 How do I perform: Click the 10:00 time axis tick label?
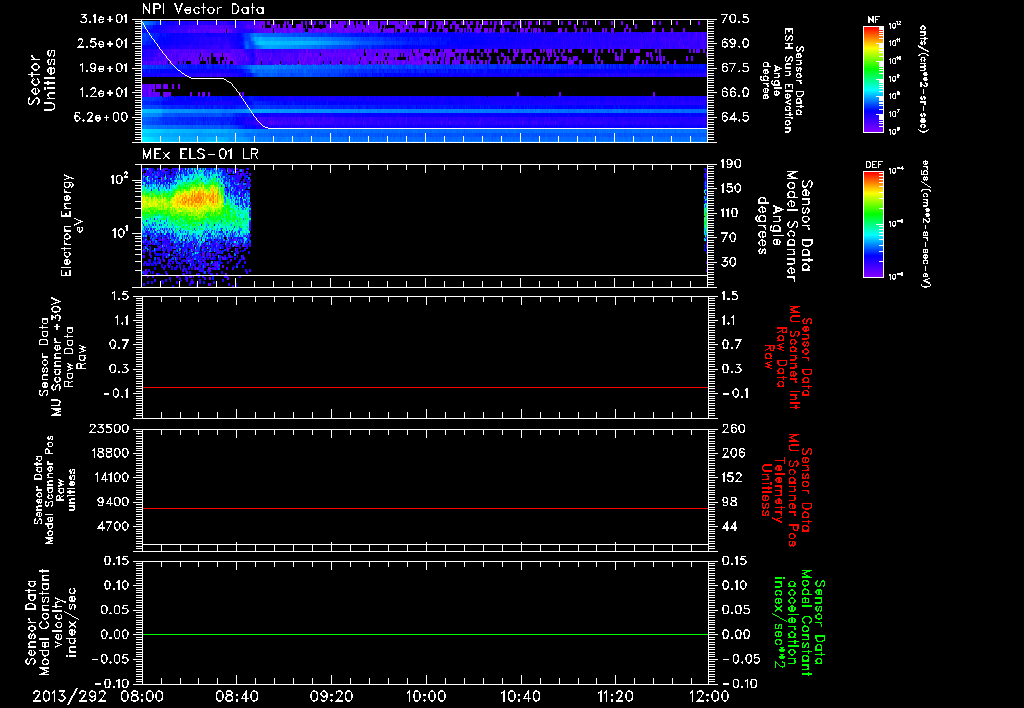(x=425, y=695)
